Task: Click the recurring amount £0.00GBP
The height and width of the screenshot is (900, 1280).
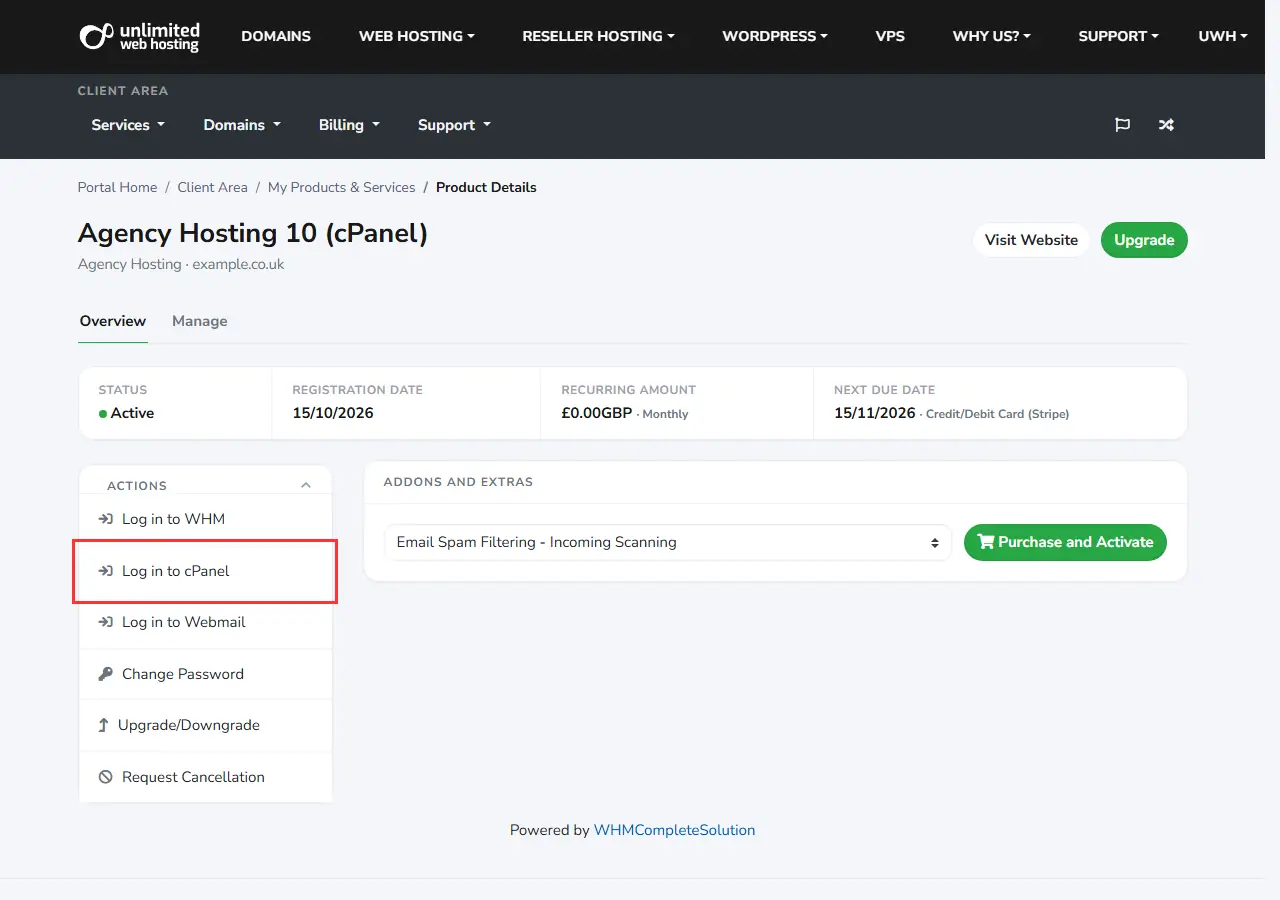Action: (x=597, y=413)
